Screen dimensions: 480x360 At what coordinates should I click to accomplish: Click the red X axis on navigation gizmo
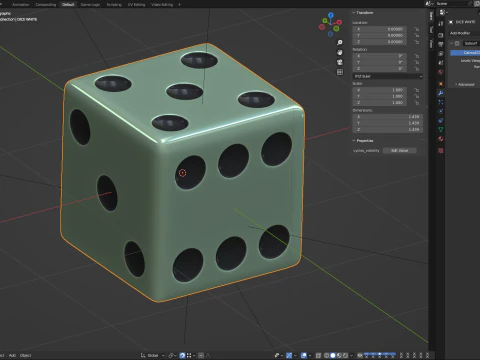pos(339,22)
